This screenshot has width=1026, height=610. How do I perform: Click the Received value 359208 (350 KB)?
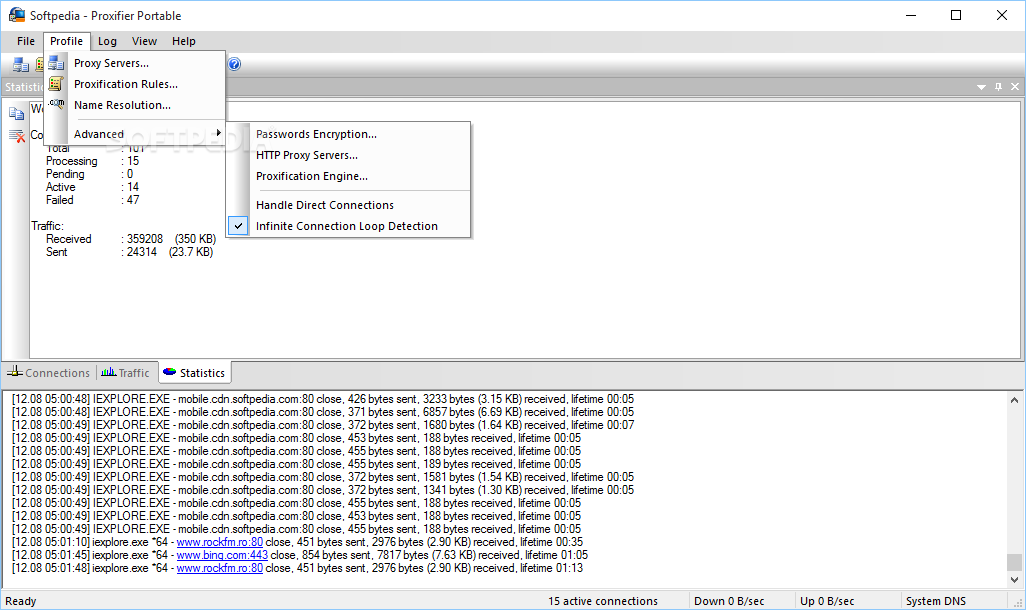tap(171, 239)
